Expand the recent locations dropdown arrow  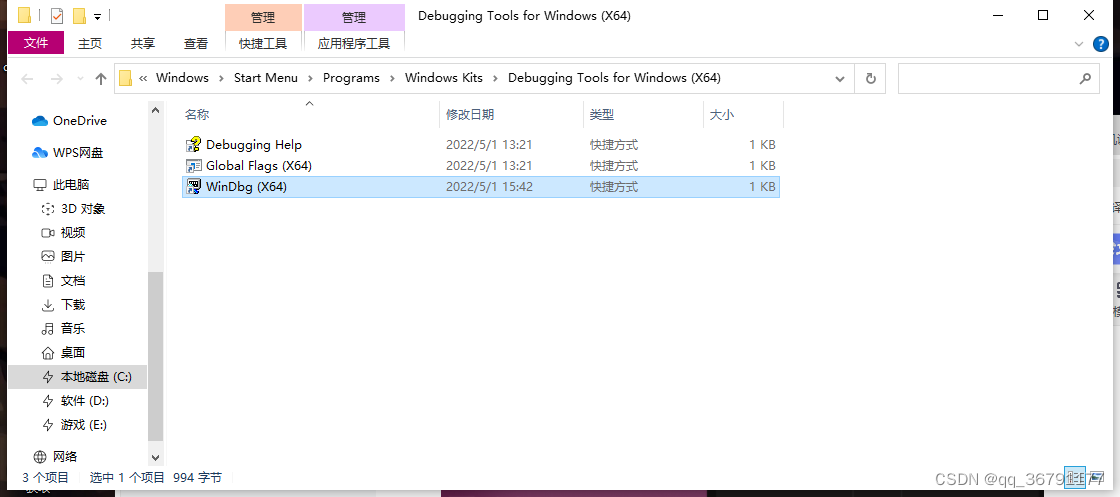coord(80,79)
